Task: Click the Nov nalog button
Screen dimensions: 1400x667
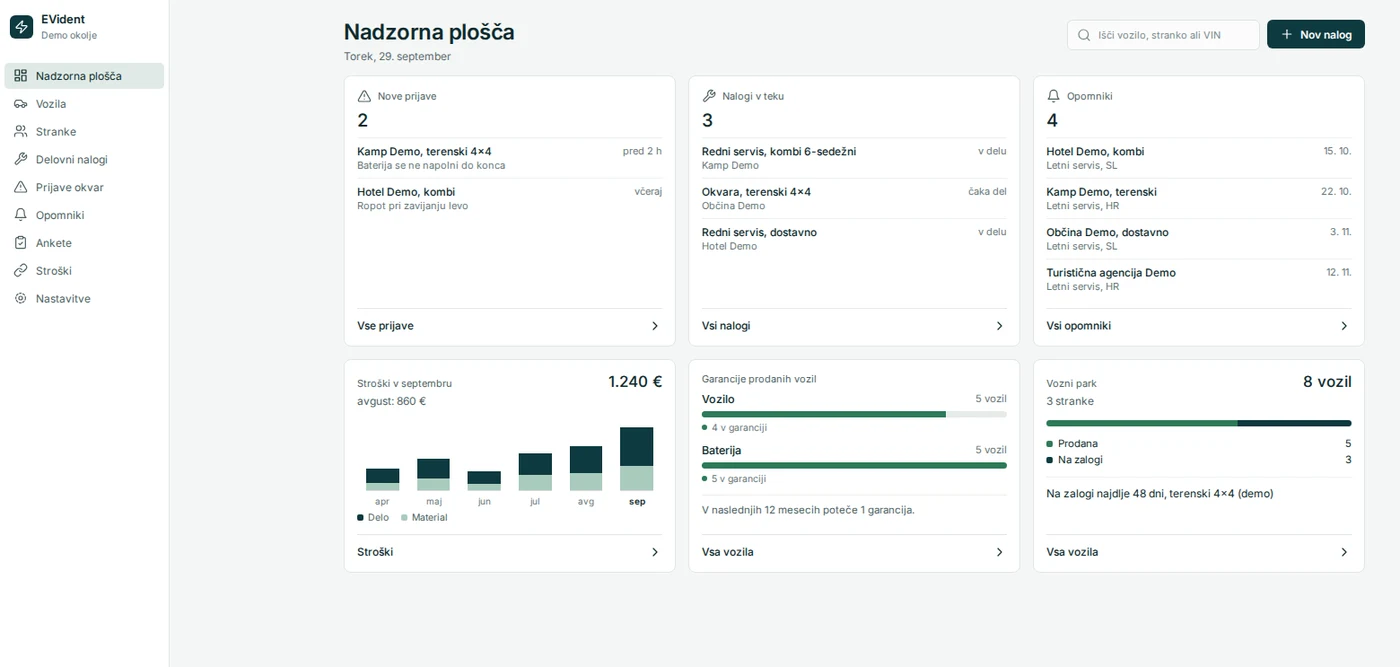Action: click(1316, 34)
